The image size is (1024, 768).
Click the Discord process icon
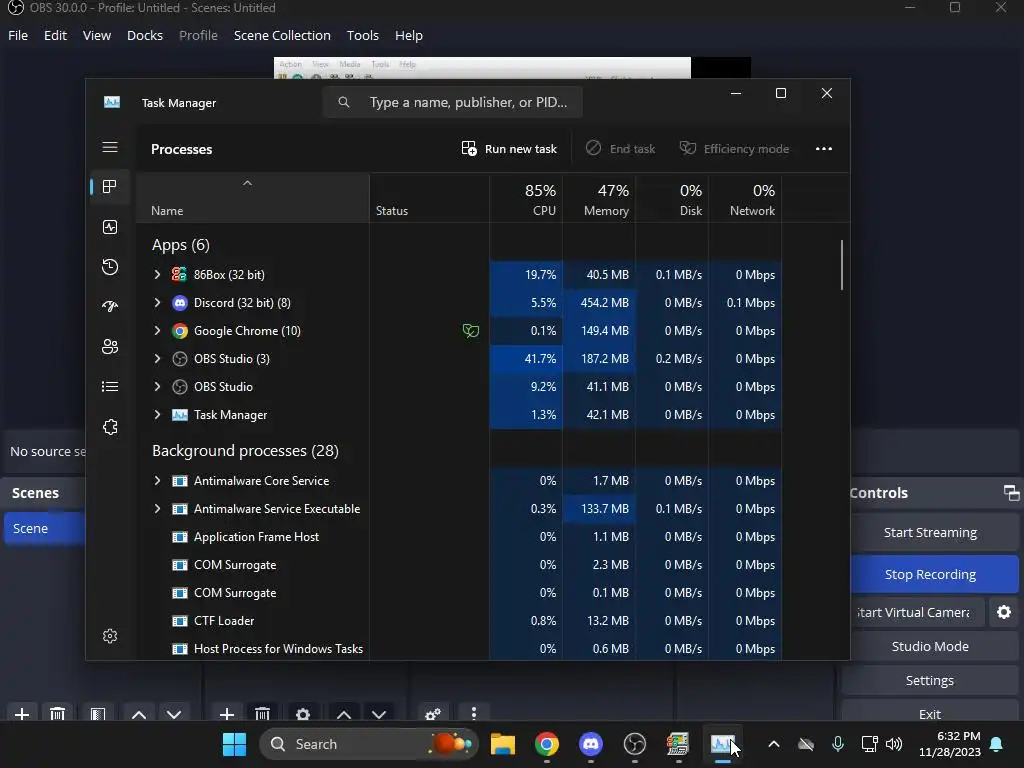tap(179, 302)
